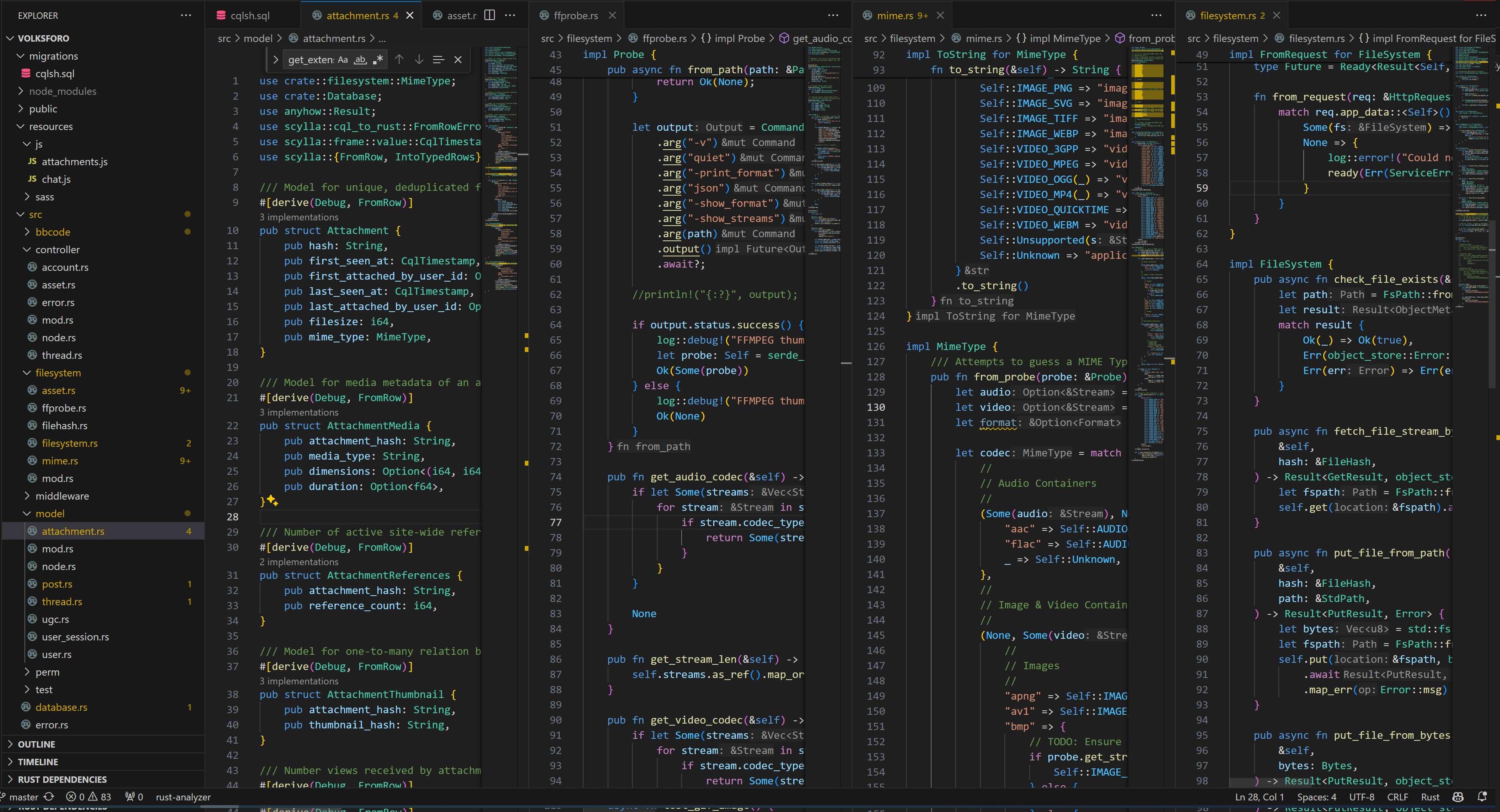This screenshot has width=1500, height=812.
Task: Open filehash.rs in filesystem folder
Action: tap(102, 425)
